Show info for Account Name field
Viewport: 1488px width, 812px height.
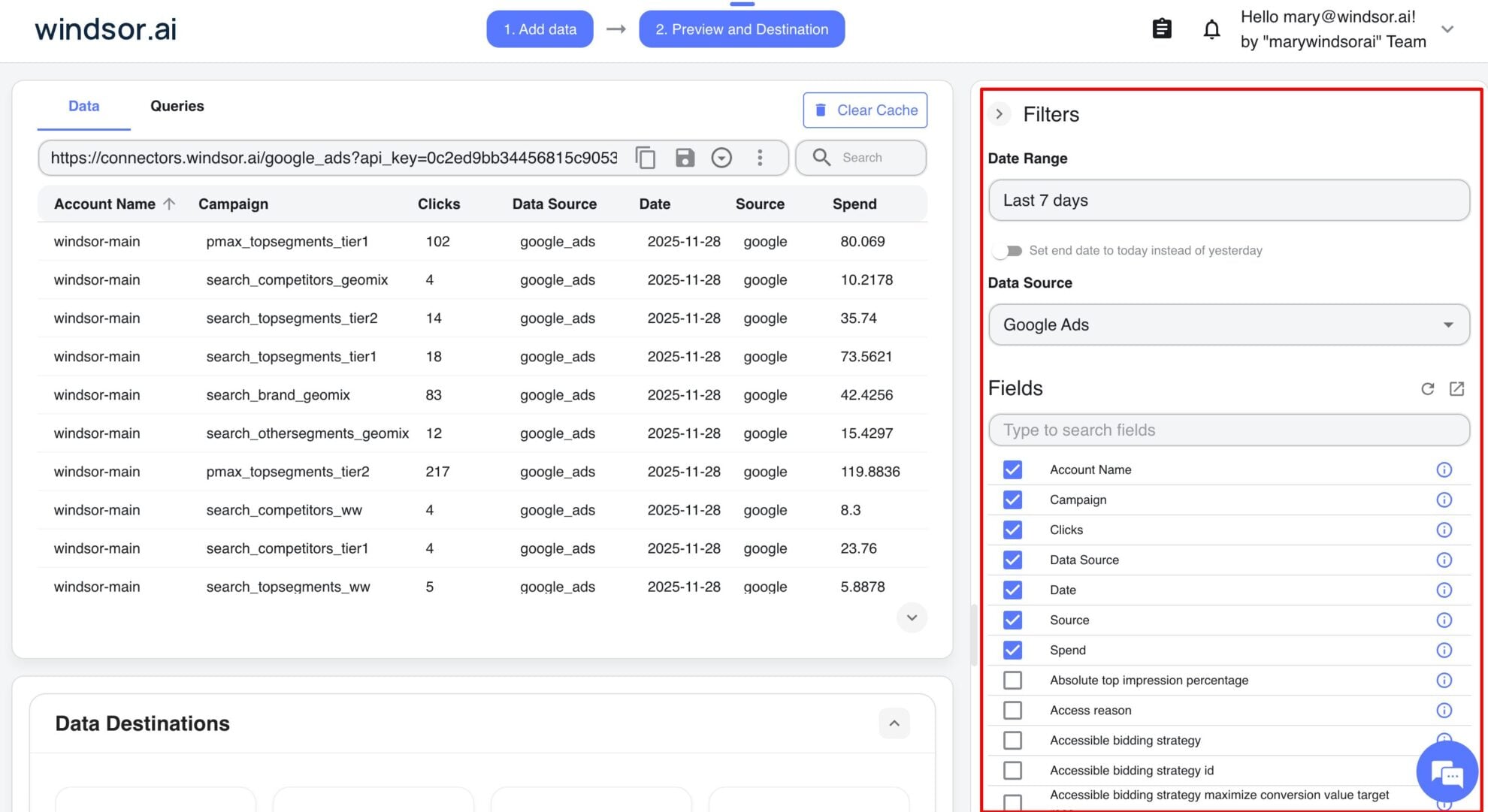[1444, 469]
